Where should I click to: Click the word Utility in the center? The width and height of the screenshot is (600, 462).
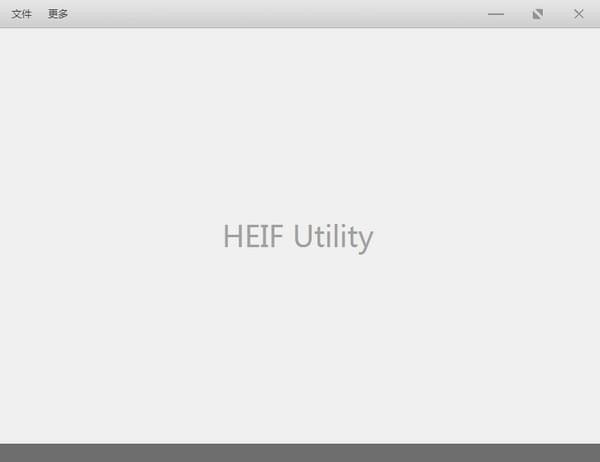coord(333,237)
